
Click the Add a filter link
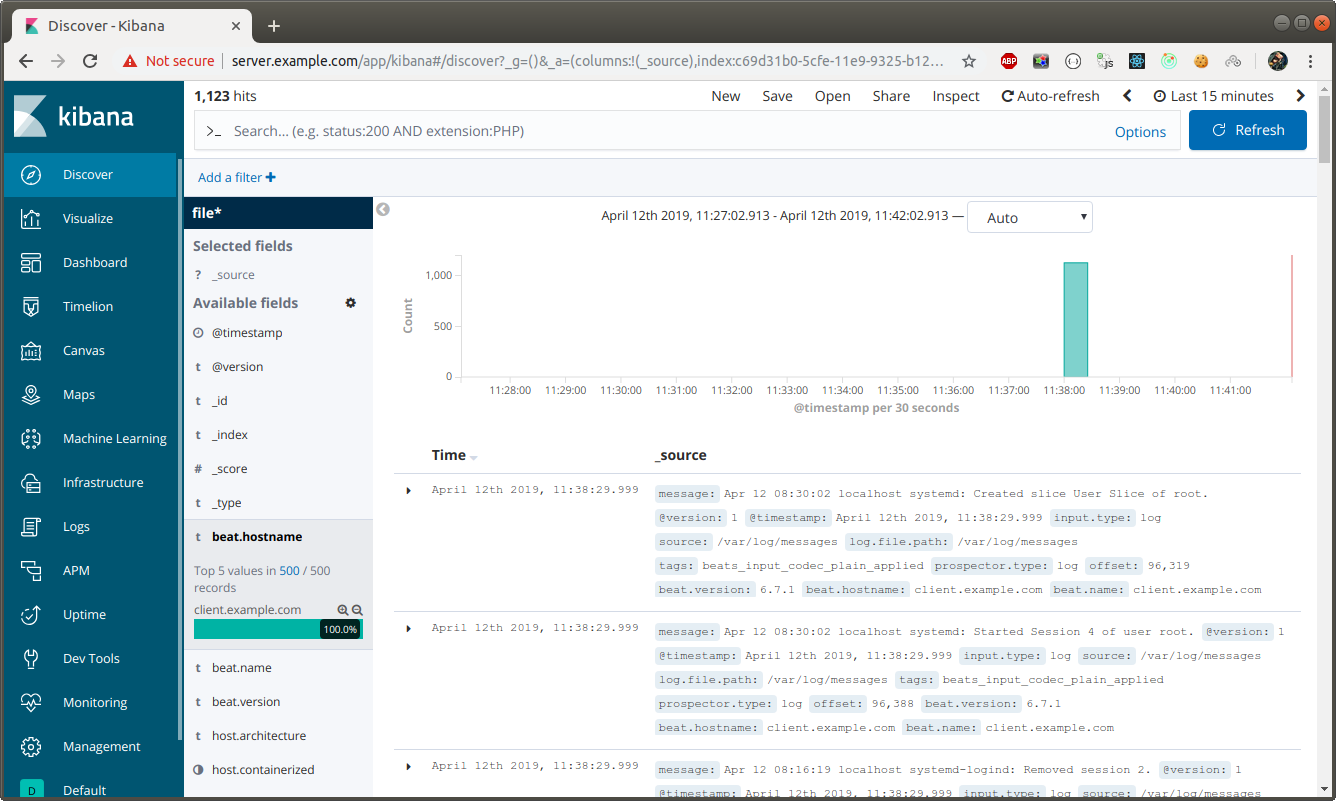click(x=236, y=178)
